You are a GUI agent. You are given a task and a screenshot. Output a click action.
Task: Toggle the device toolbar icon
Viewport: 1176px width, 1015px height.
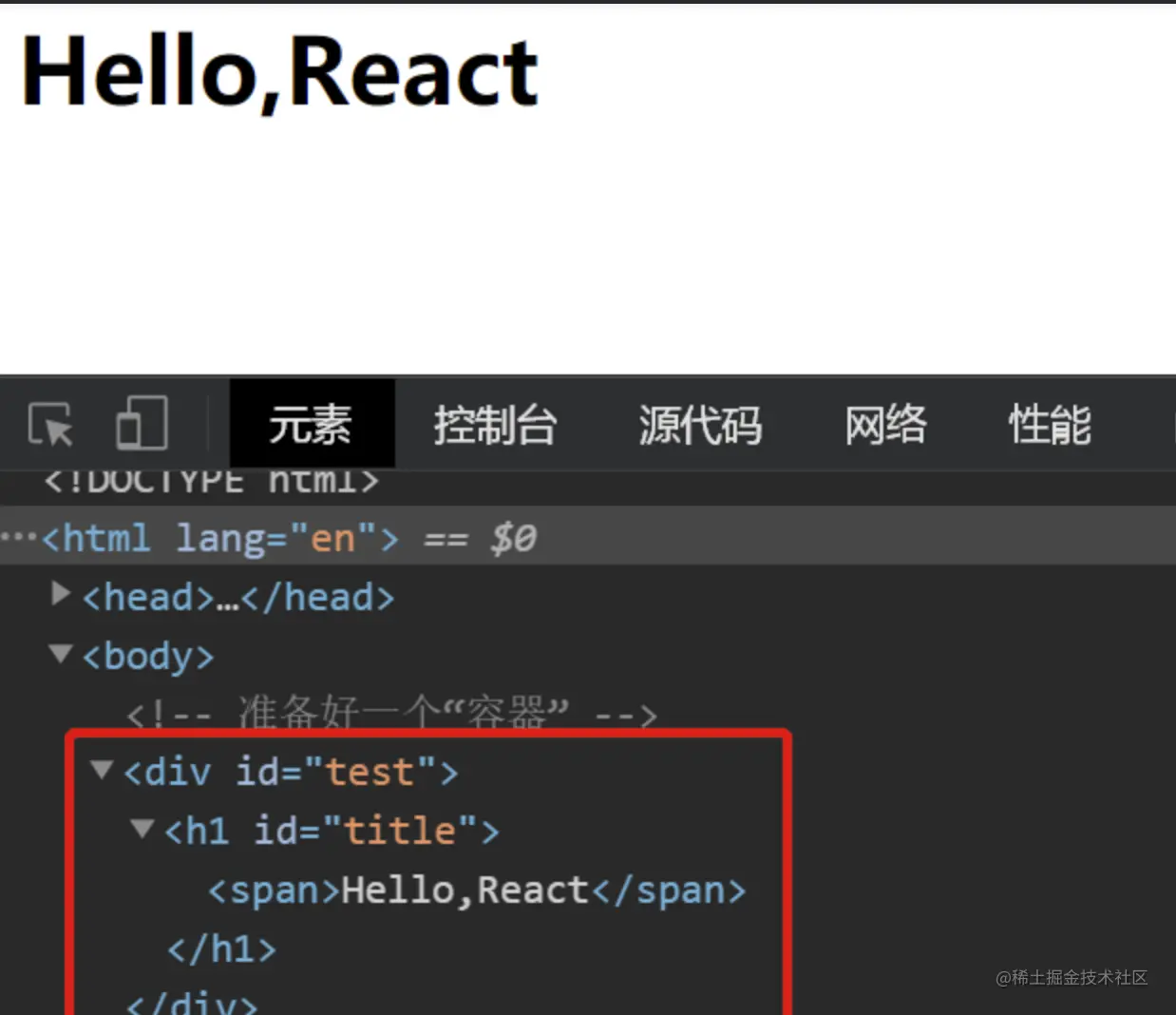(142, 423)
